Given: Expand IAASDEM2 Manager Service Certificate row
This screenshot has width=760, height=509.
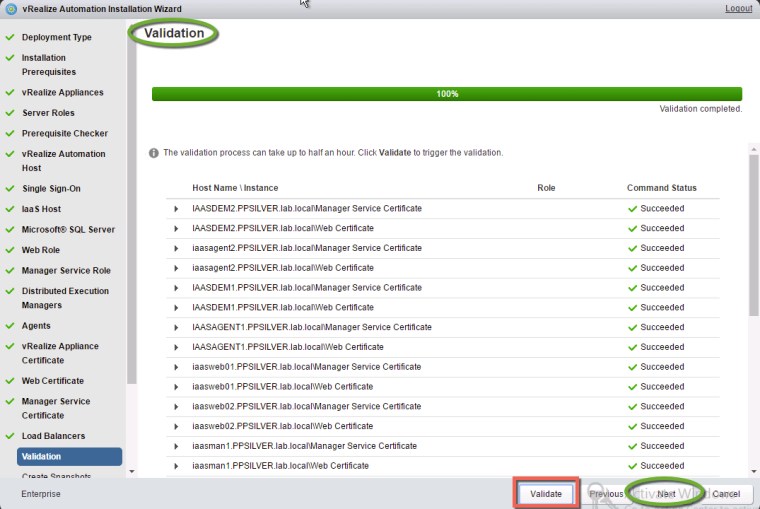Looking at the screenshot, I should coord(176,209).
